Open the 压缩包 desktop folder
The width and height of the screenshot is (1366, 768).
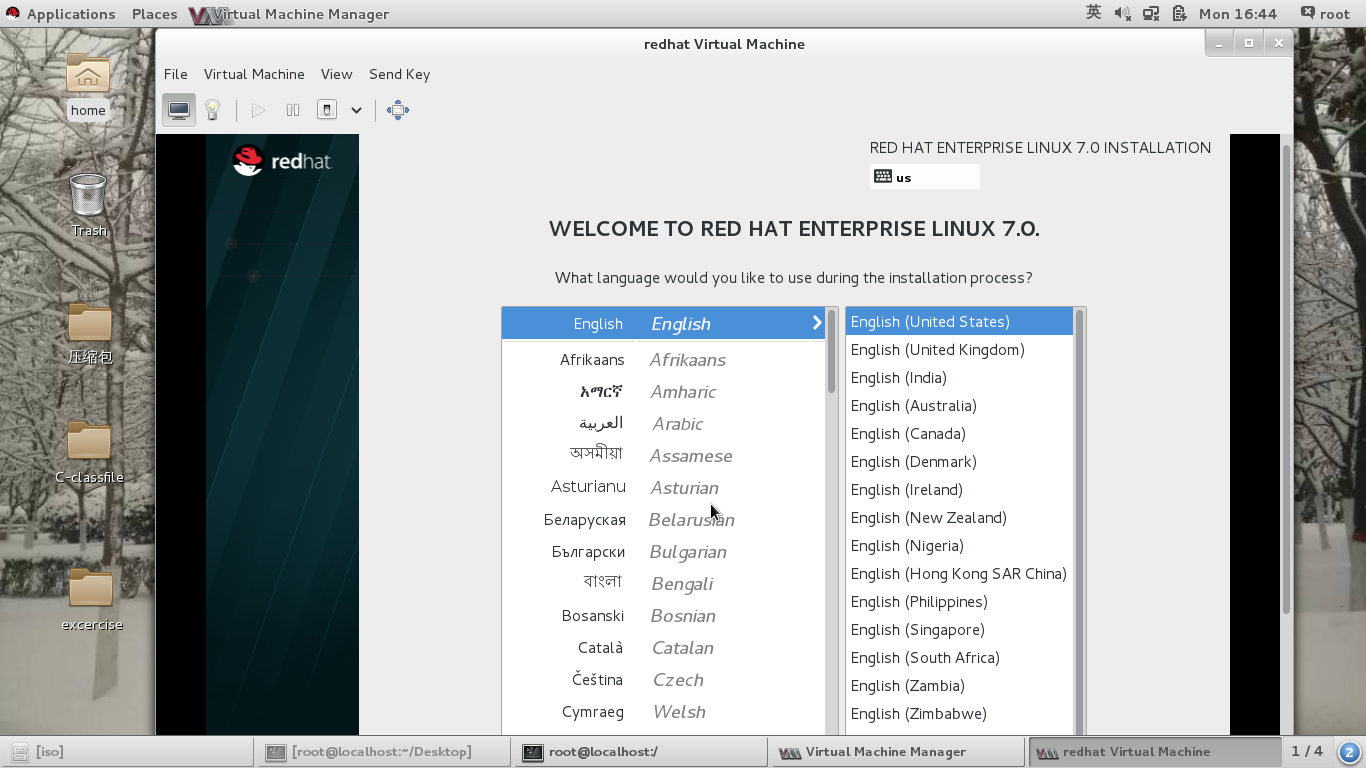(89, 334)
